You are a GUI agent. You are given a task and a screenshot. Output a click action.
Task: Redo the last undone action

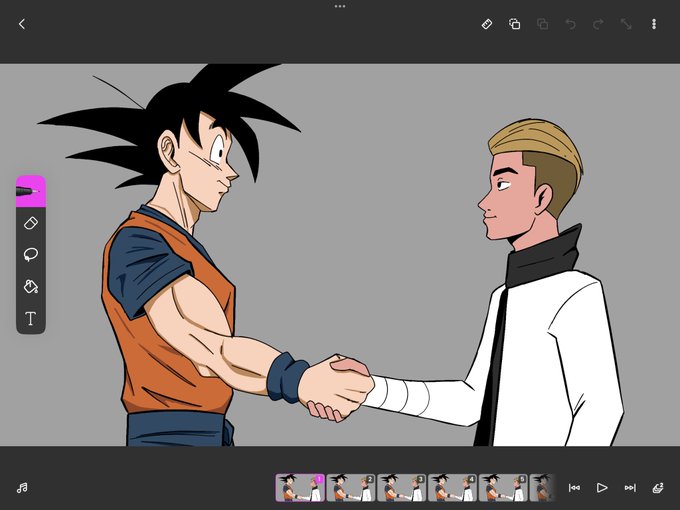tap(598, 24)
